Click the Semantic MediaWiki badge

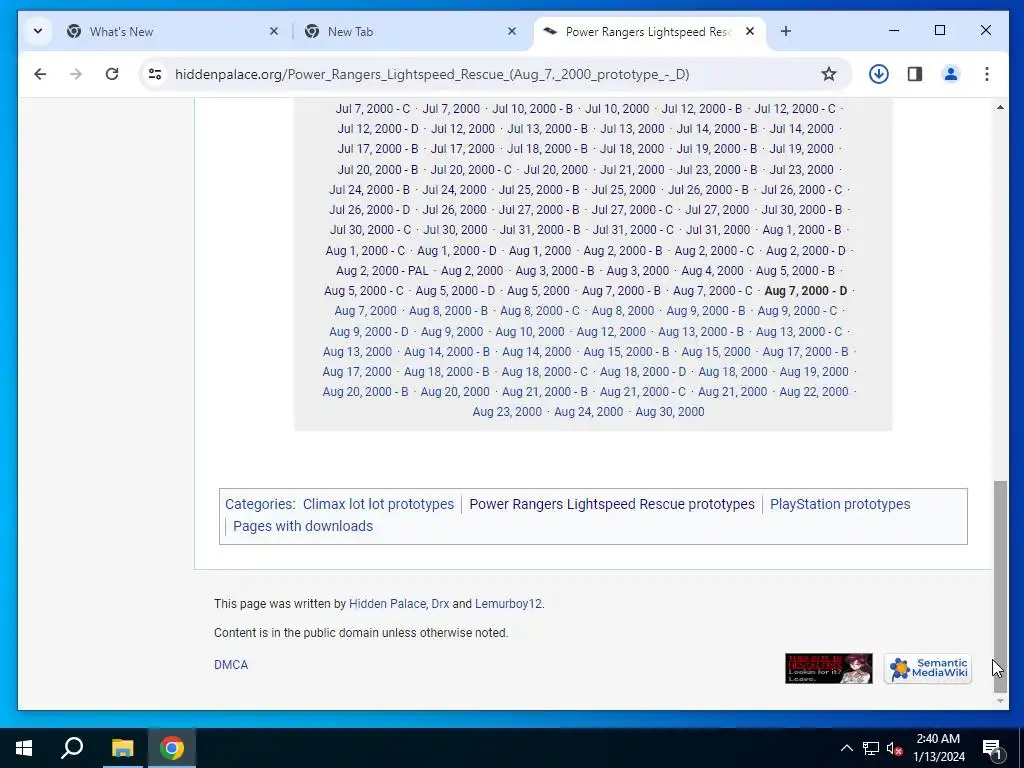tap(928, 668)
